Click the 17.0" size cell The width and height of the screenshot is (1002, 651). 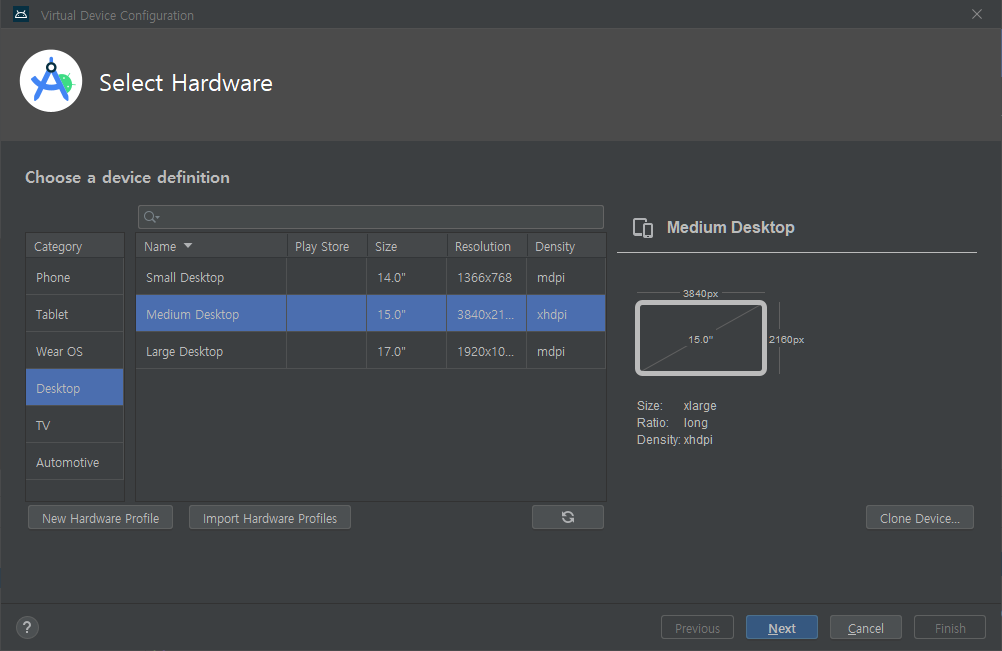[406, 351]
